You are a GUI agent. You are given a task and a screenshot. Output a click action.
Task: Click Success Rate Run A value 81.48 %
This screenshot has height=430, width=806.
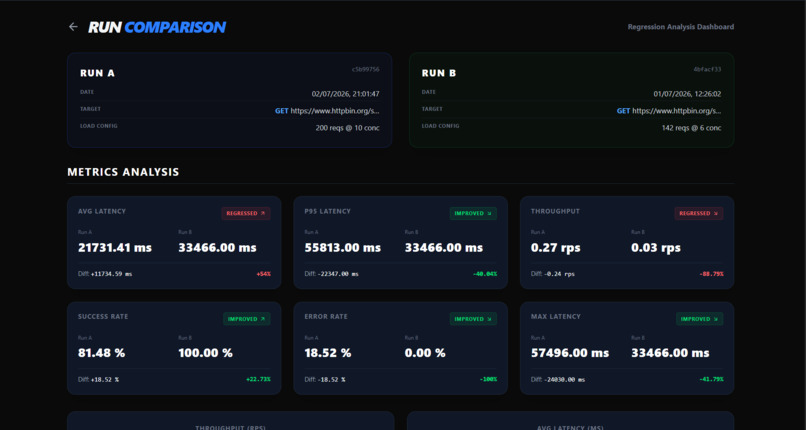coord(101,353)
